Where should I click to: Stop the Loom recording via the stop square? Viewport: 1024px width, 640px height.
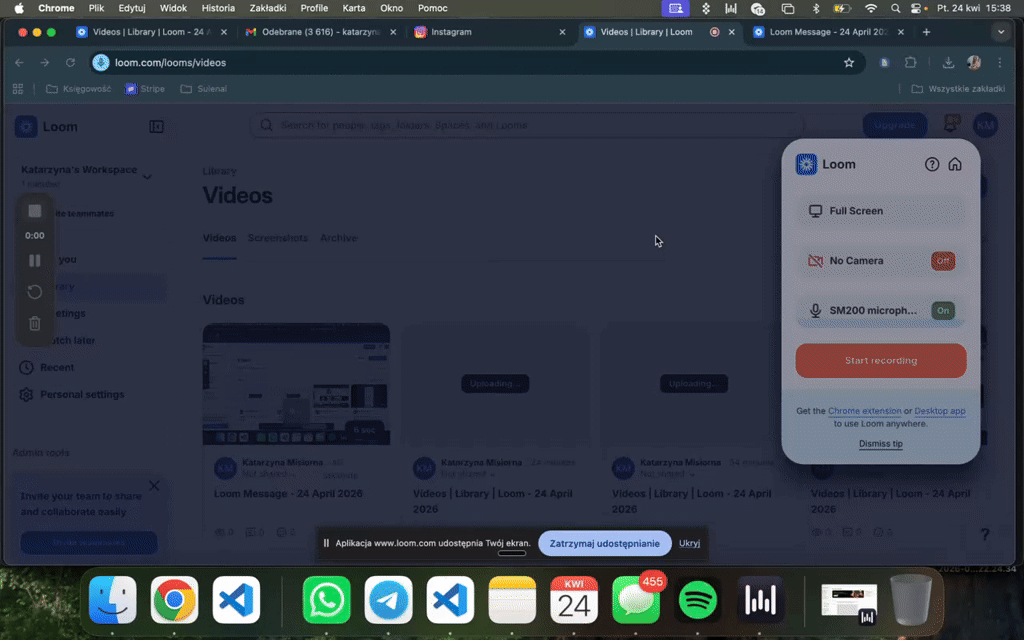pyautogui.click(x=35, y=211)
